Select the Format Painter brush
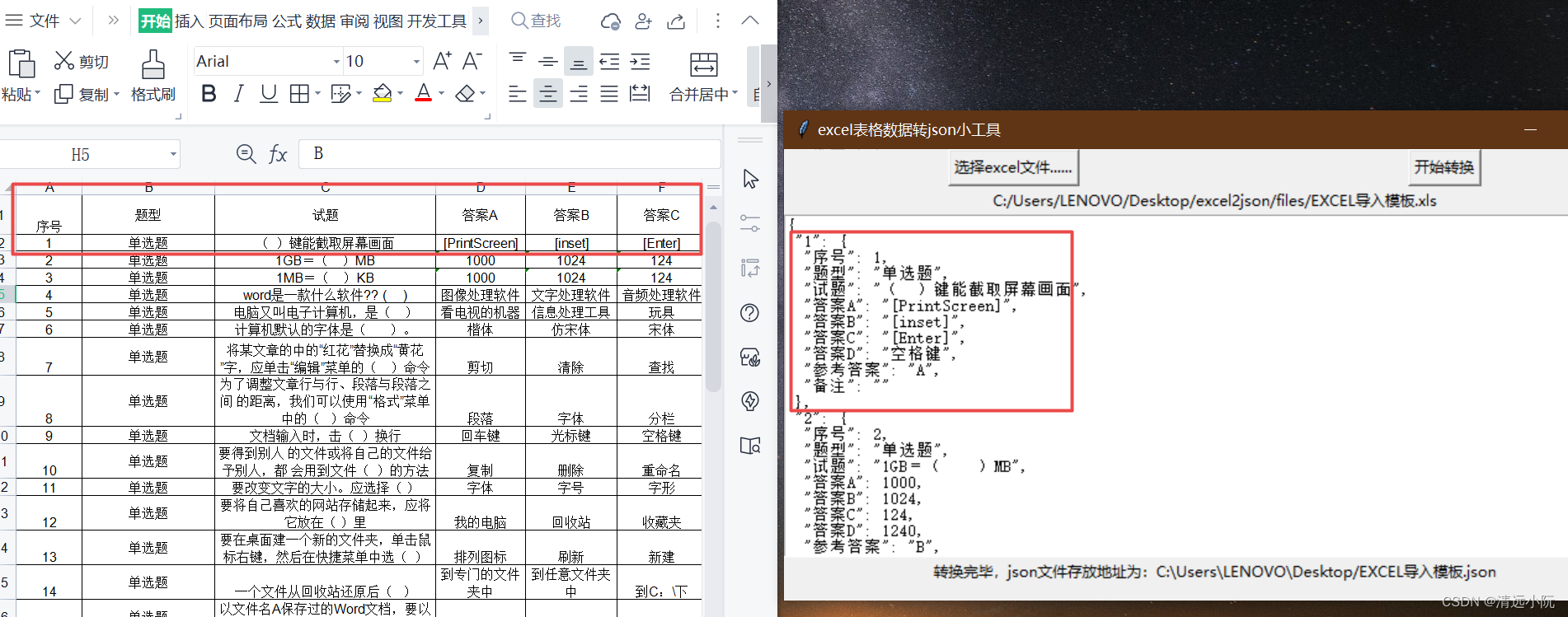 pos(153,64)
